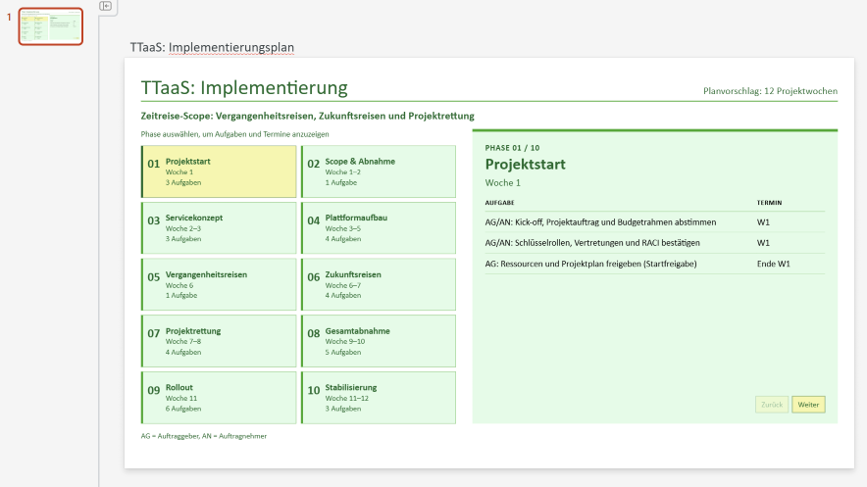Click the 'AUFGABE' column header

[x=499, y=203]
